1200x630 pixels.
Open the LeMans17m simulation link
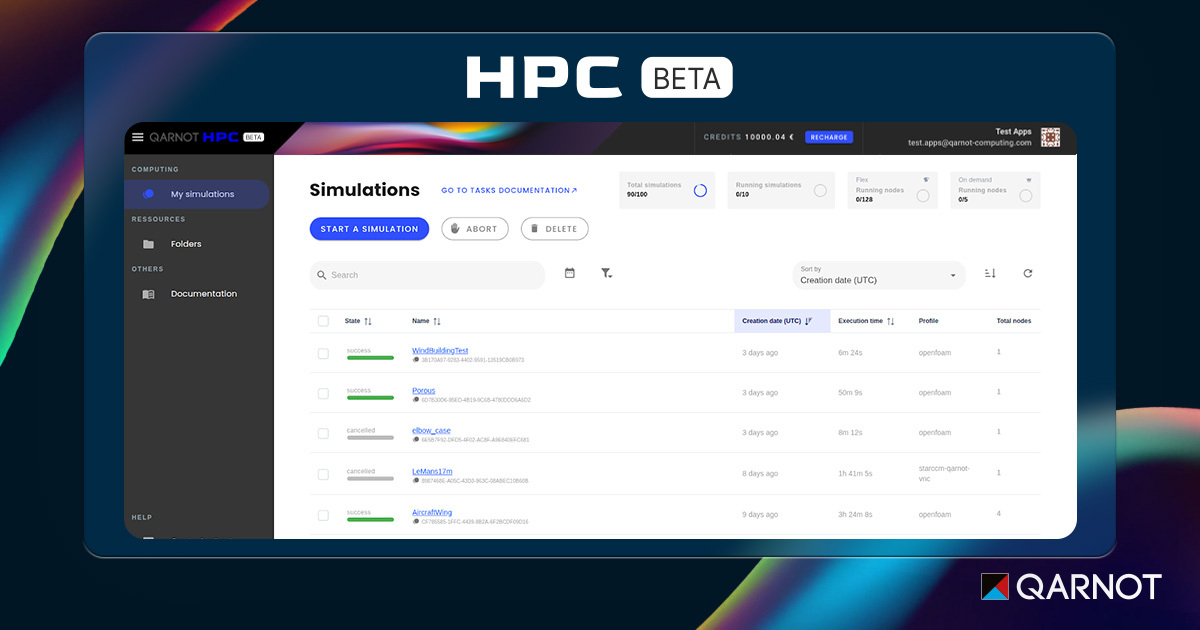[432, 471]
